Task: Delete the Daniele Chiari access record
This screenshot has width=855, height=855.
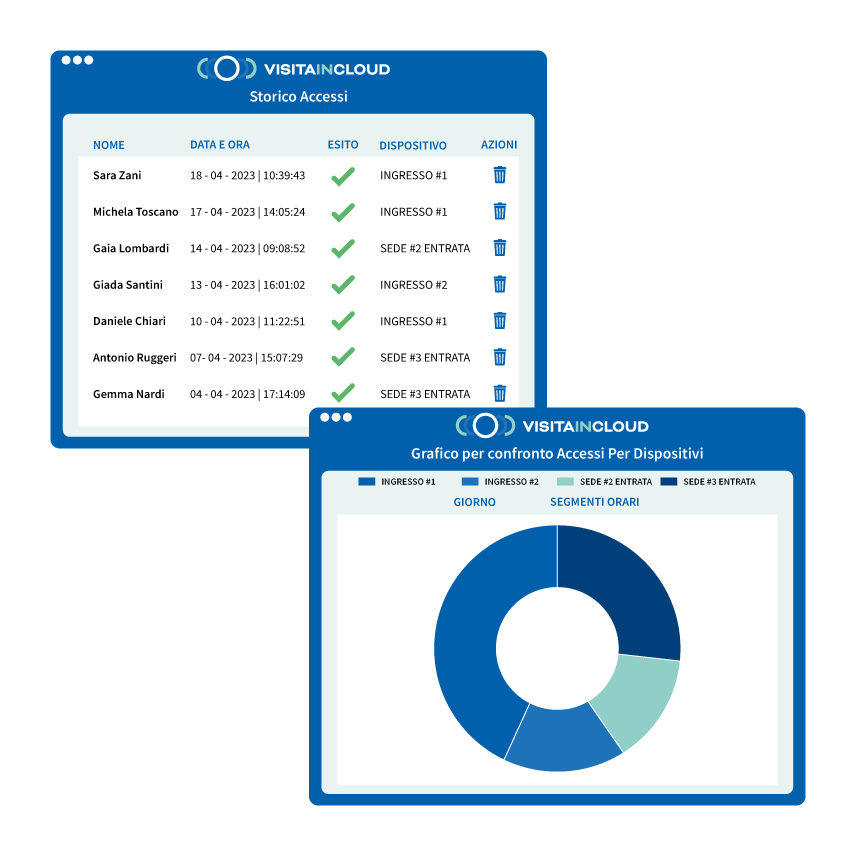Action: [499, 321]
